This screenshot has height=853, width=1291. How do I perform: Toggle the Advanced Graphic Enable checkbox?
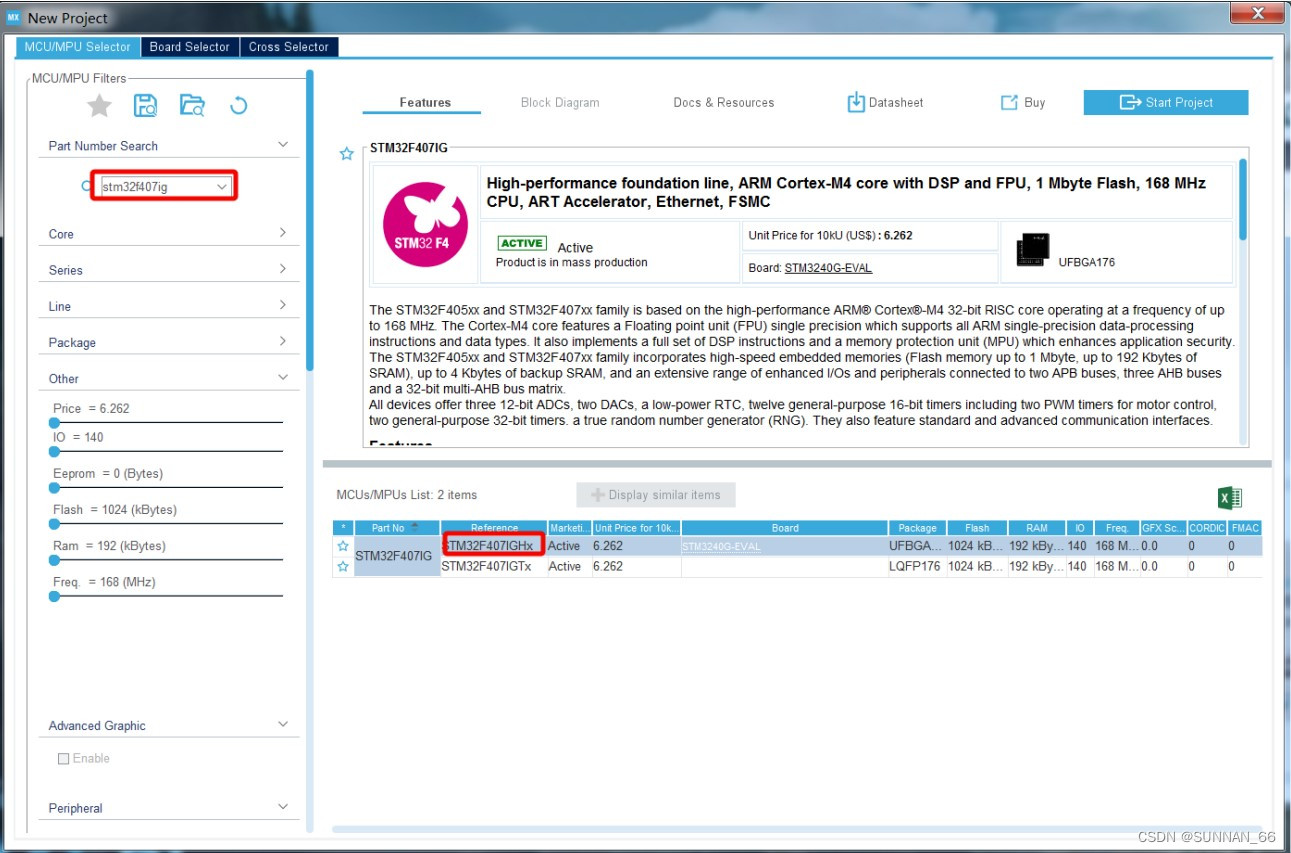pyautogui.click(x=64, y=759)
